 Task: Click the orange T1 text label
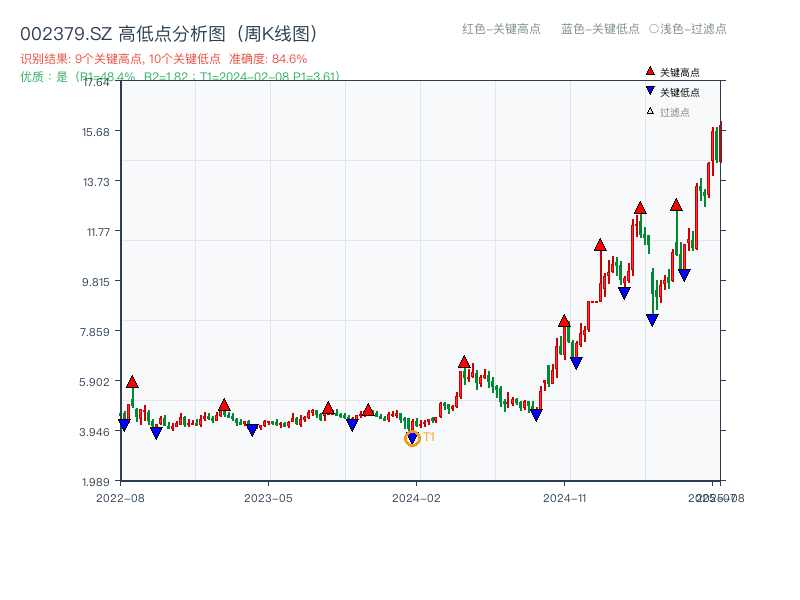coord(429,437)
